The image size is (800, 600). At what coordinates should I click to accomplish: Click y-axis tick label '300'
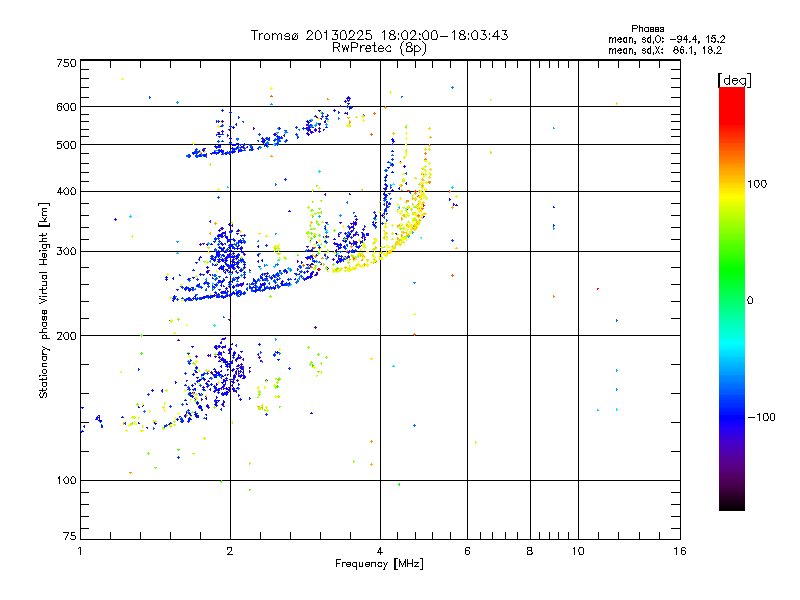[x=66, y=252]
